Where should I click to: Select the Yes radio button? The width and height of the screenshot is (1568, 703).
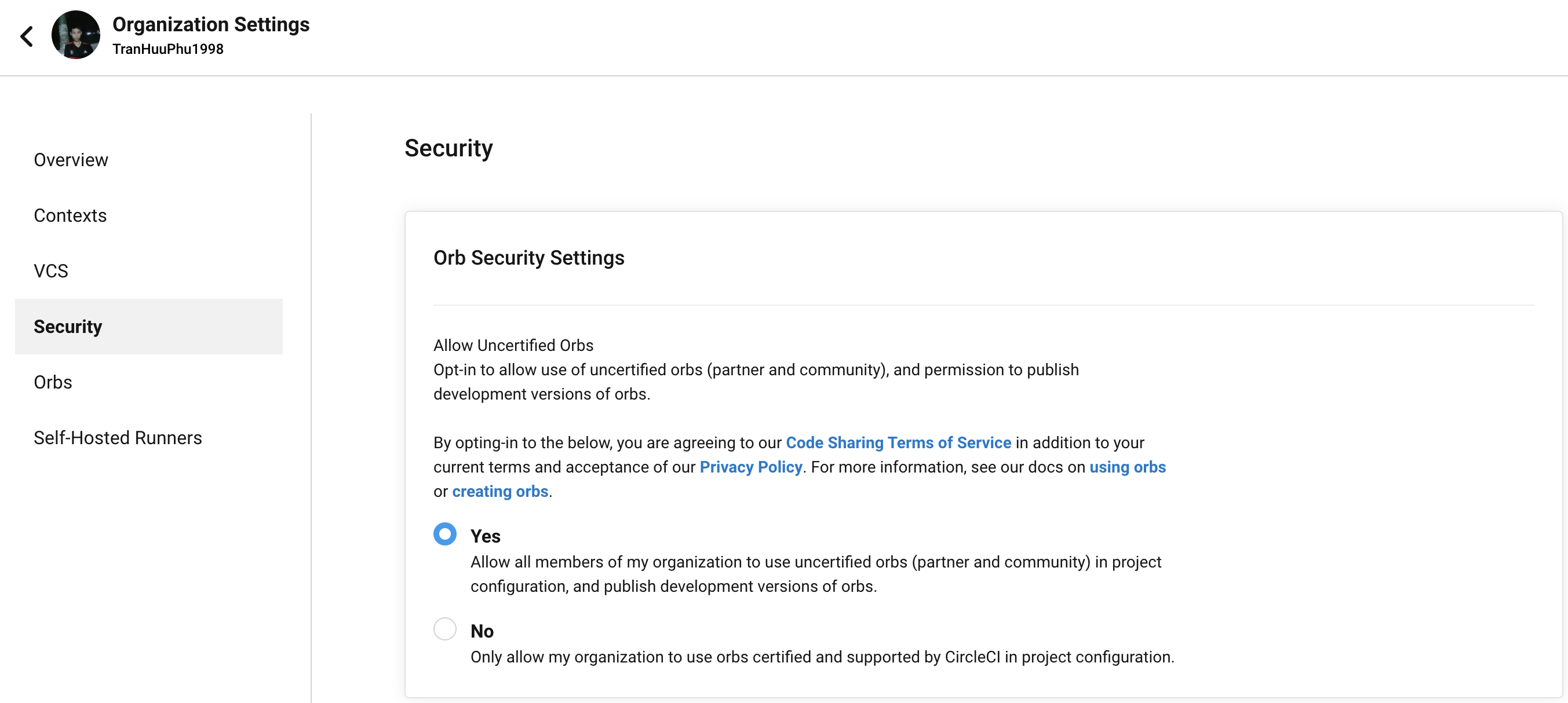[x=444, y=534]
